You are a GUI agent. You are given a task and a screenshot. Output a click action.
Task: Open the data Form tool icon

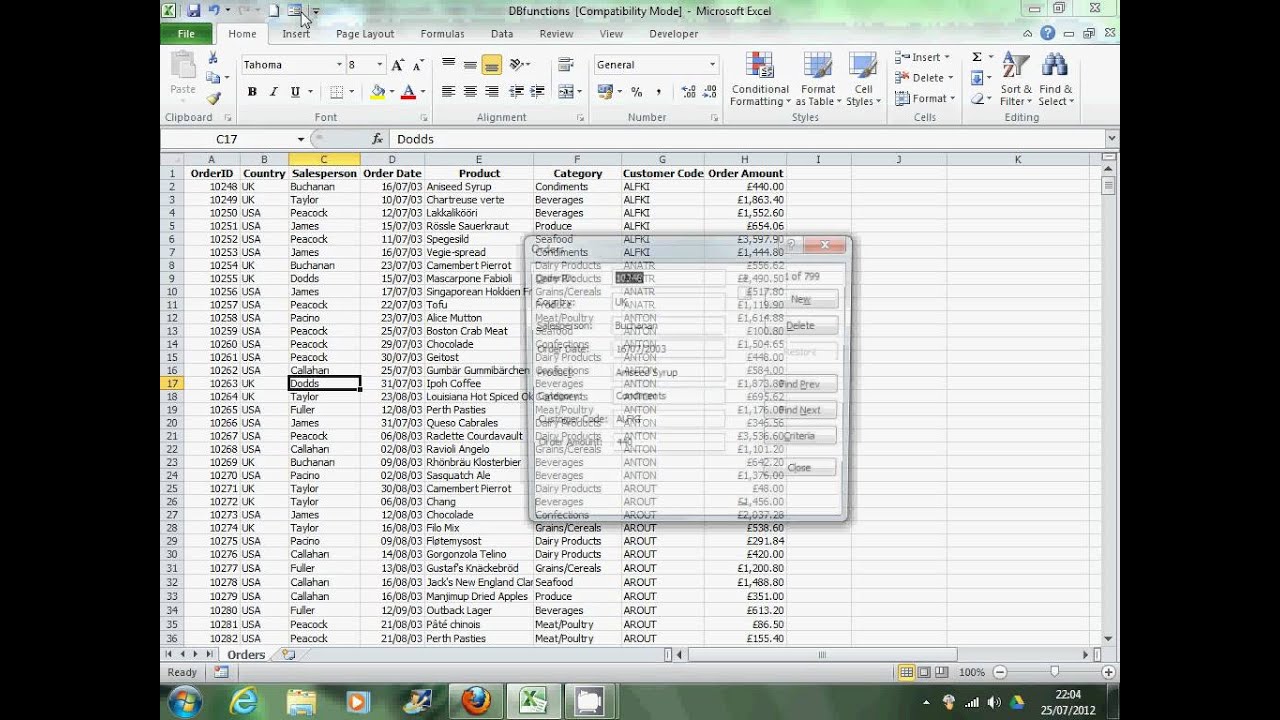[x=295, y=10]
